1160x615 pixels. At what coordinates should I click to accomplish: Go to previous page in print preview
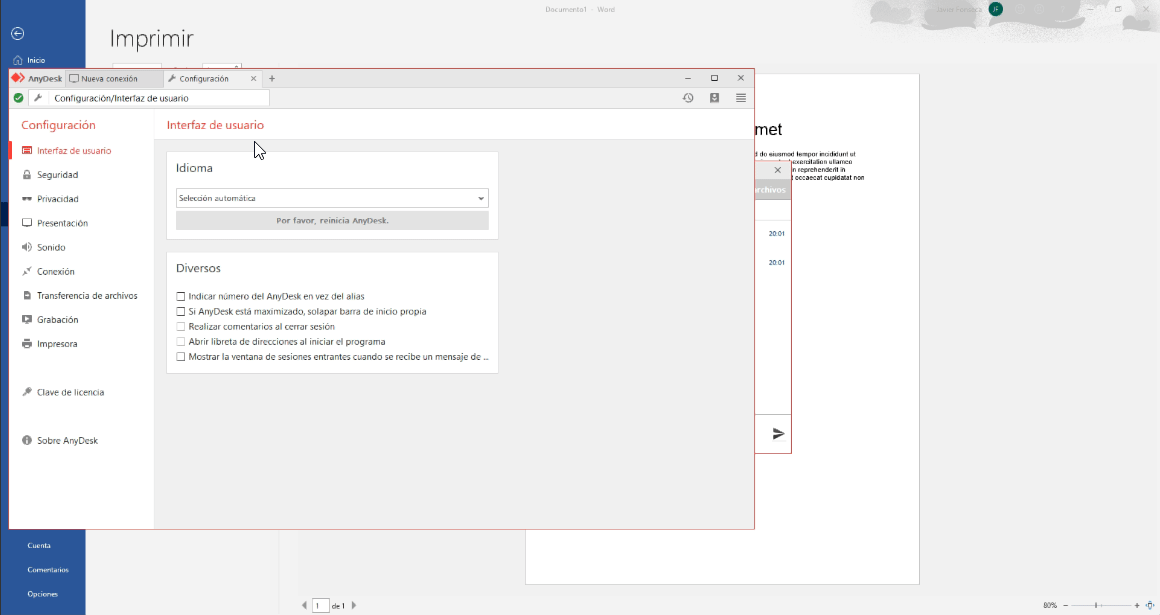pos(304,605)
